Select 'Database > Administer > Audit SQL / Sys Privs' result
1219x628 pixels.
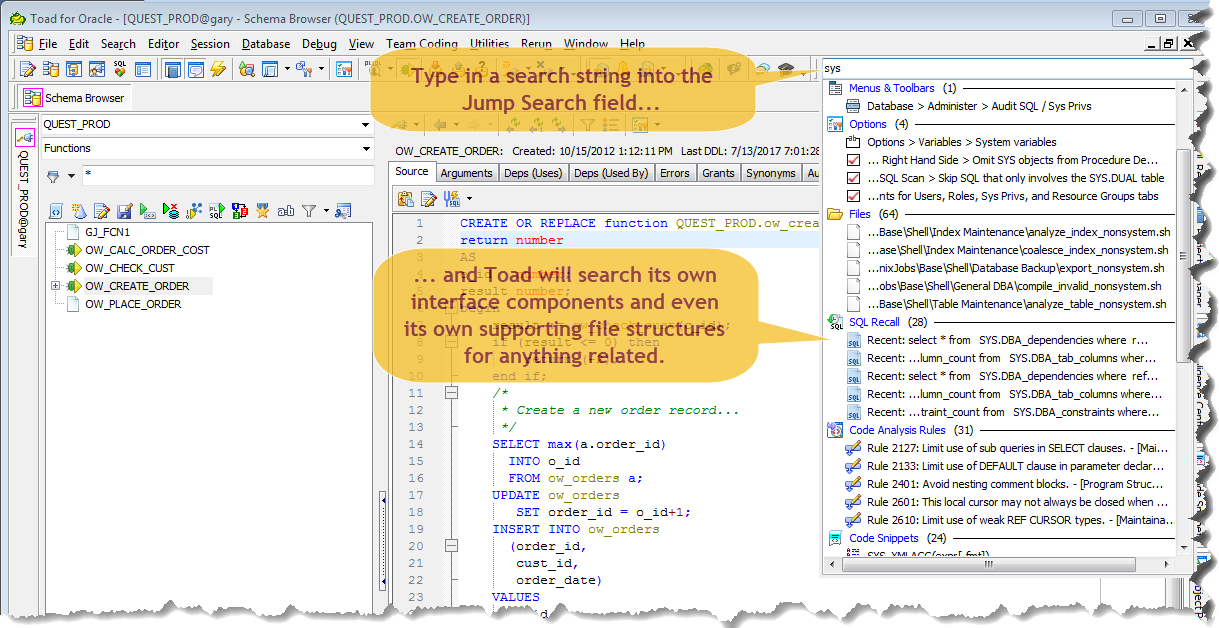pos(979,106)
